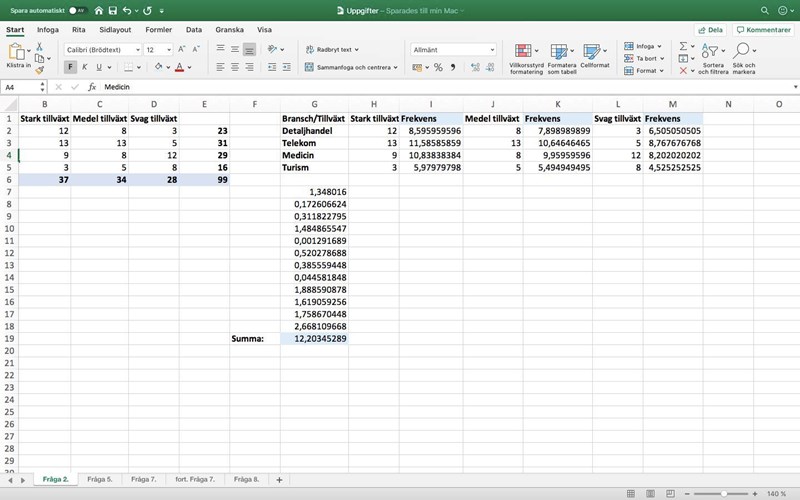The width and height of the screenshot is (800, 500).
Task: Click the percent style icon
Action: 437,68
